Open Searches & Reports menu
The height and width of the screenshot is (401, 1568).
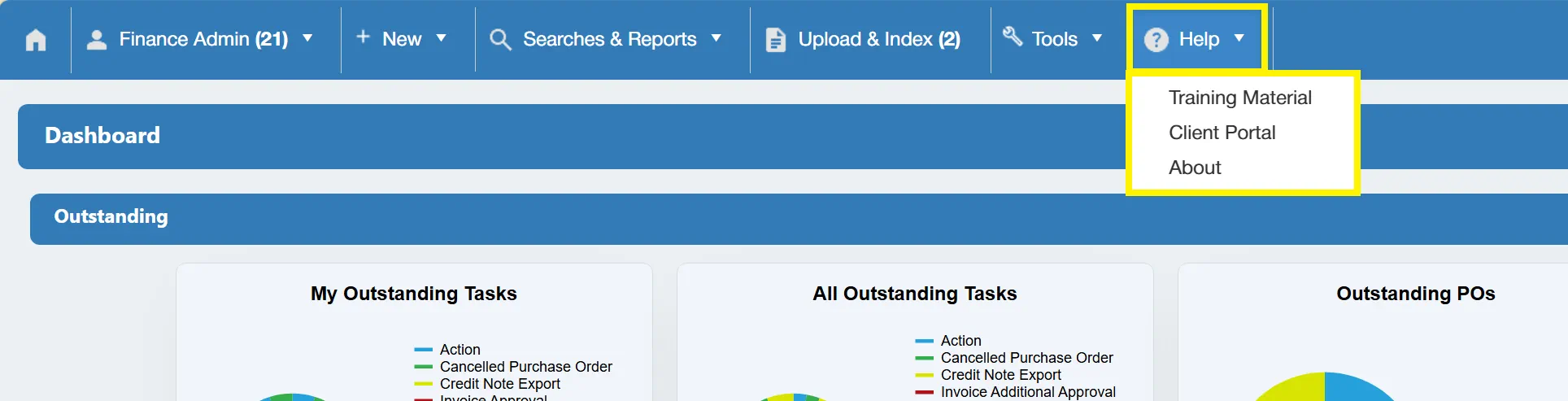click(x=610, y=39)
